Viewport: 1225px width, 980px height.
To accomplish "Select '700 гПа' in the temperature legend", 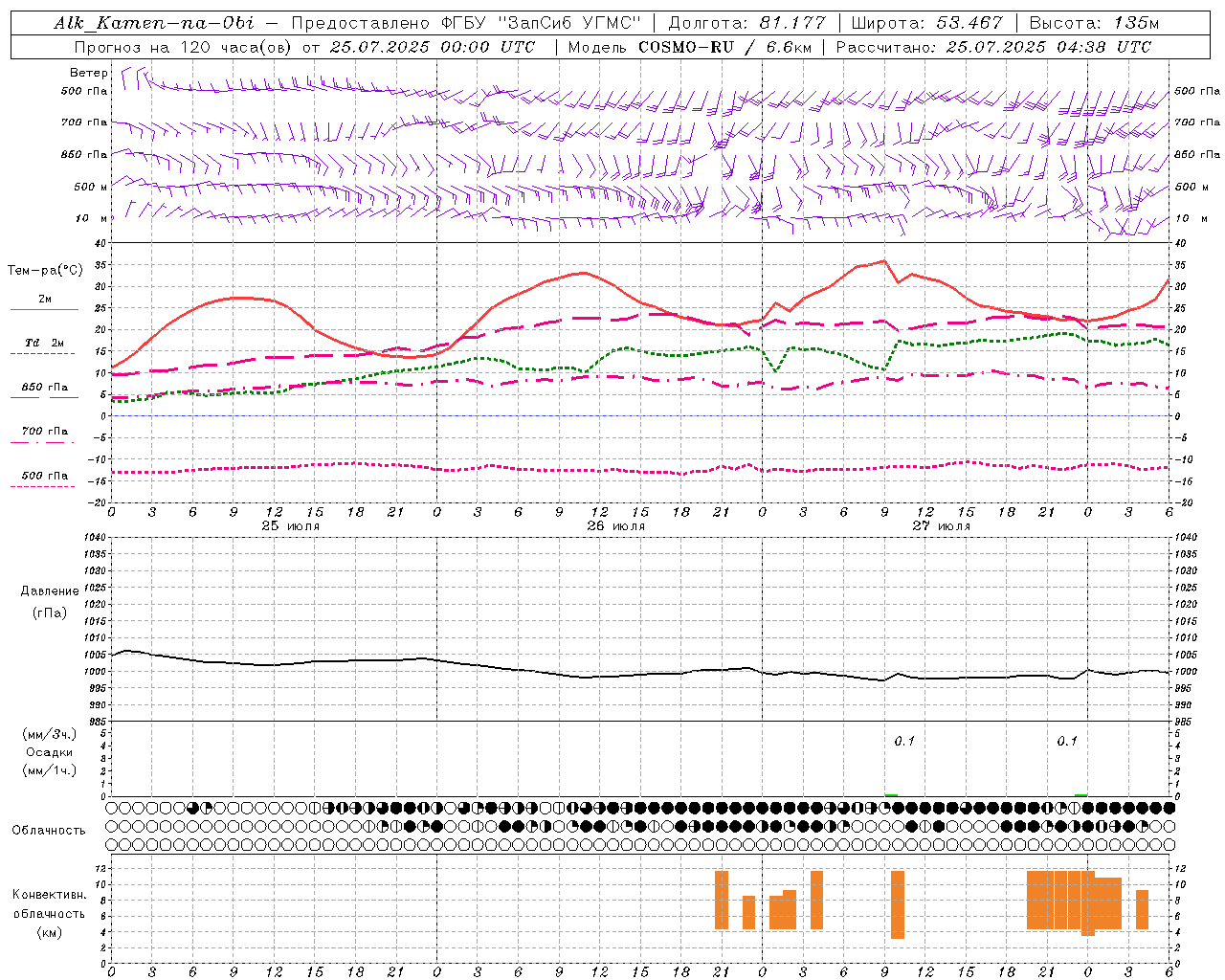I will coord(45,432).
